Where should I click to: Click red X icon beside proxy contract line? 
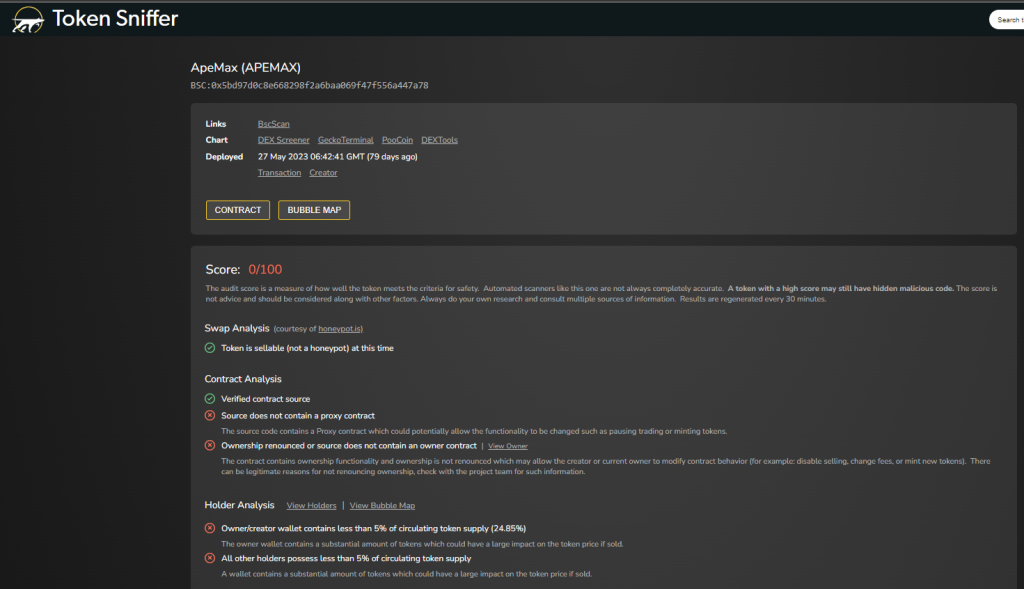tap(210, 415)
